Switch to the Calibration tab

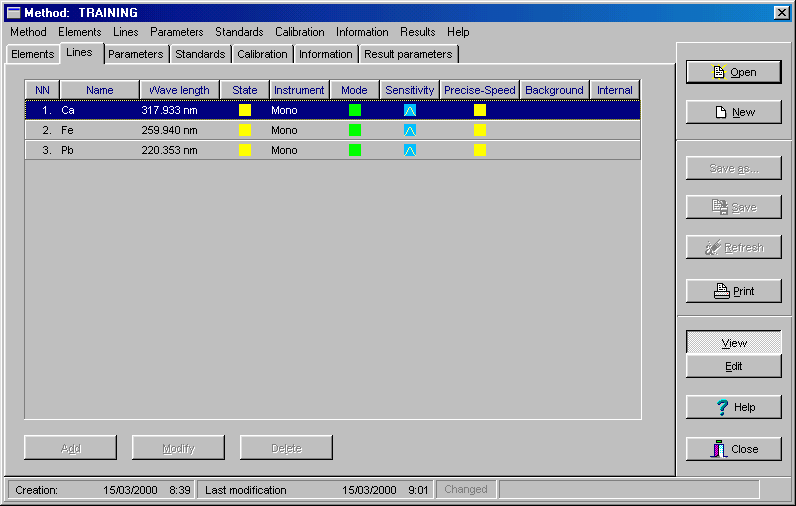(262, 54)
